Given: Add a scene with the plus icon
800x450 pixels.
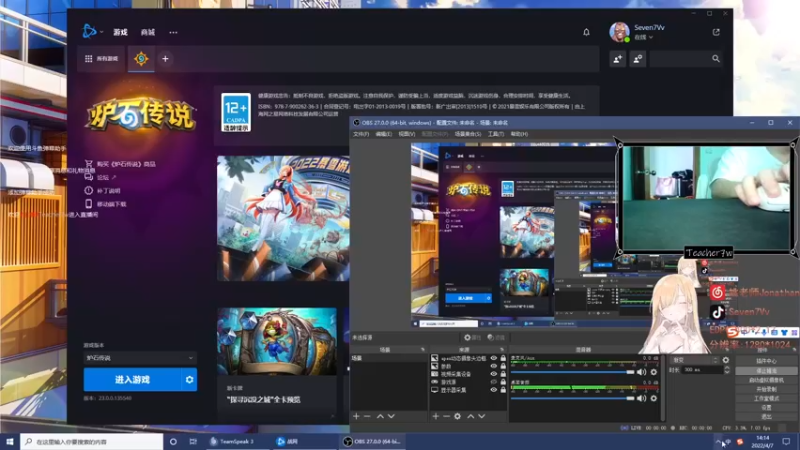Looking at the screenshot, I should (356, 416).
